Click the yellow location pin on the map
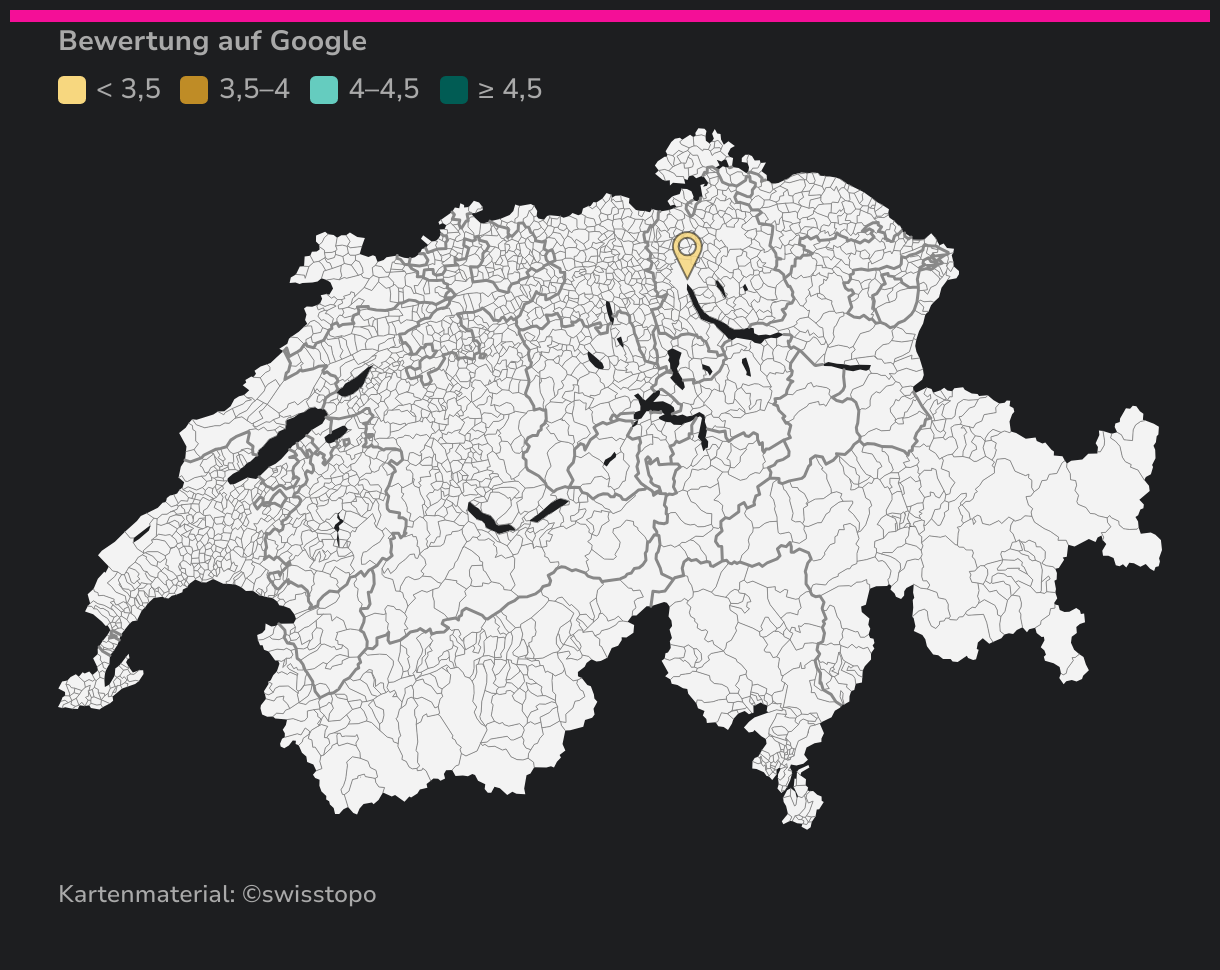Image resolution: width=1220 pixels, height=970 pixels. 687,249
